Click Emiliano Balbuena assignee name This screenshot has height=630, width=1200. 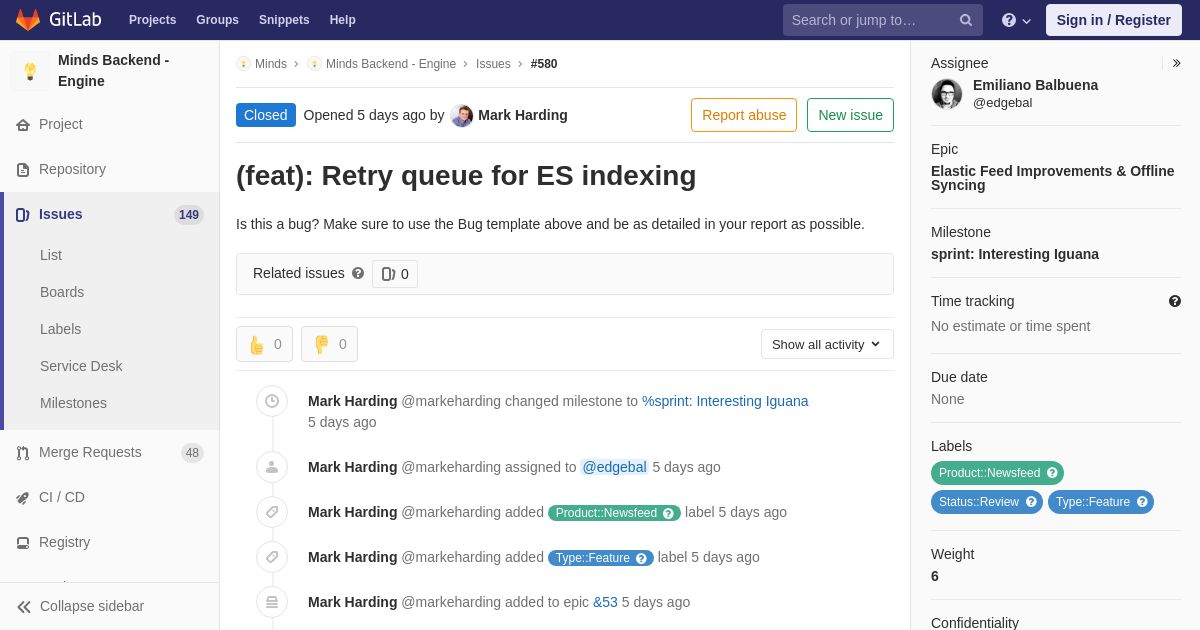[1035, 85]
